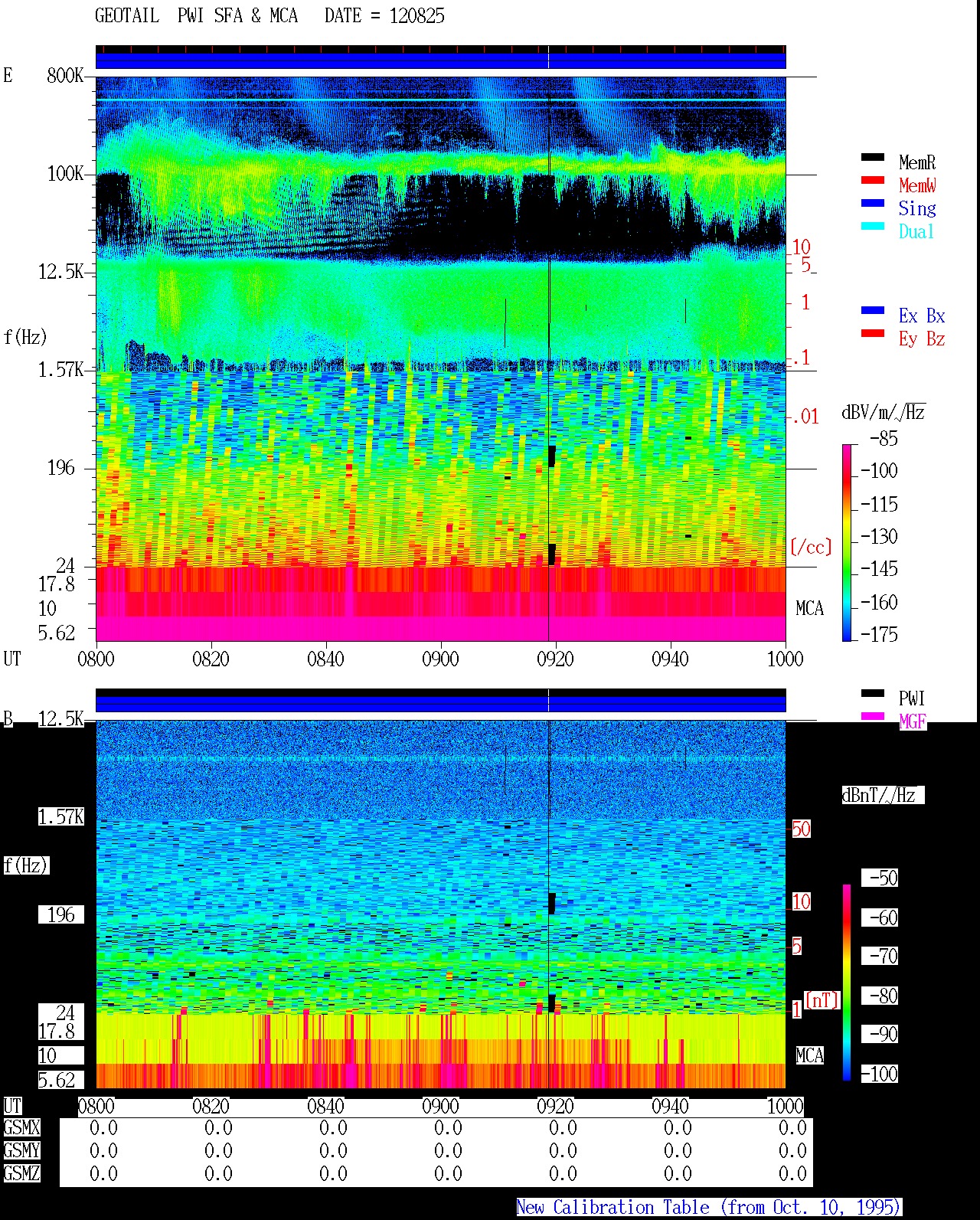980x1220 pixels.
Task: Click the New Calibration Table link text
Action: [708, 1208]
